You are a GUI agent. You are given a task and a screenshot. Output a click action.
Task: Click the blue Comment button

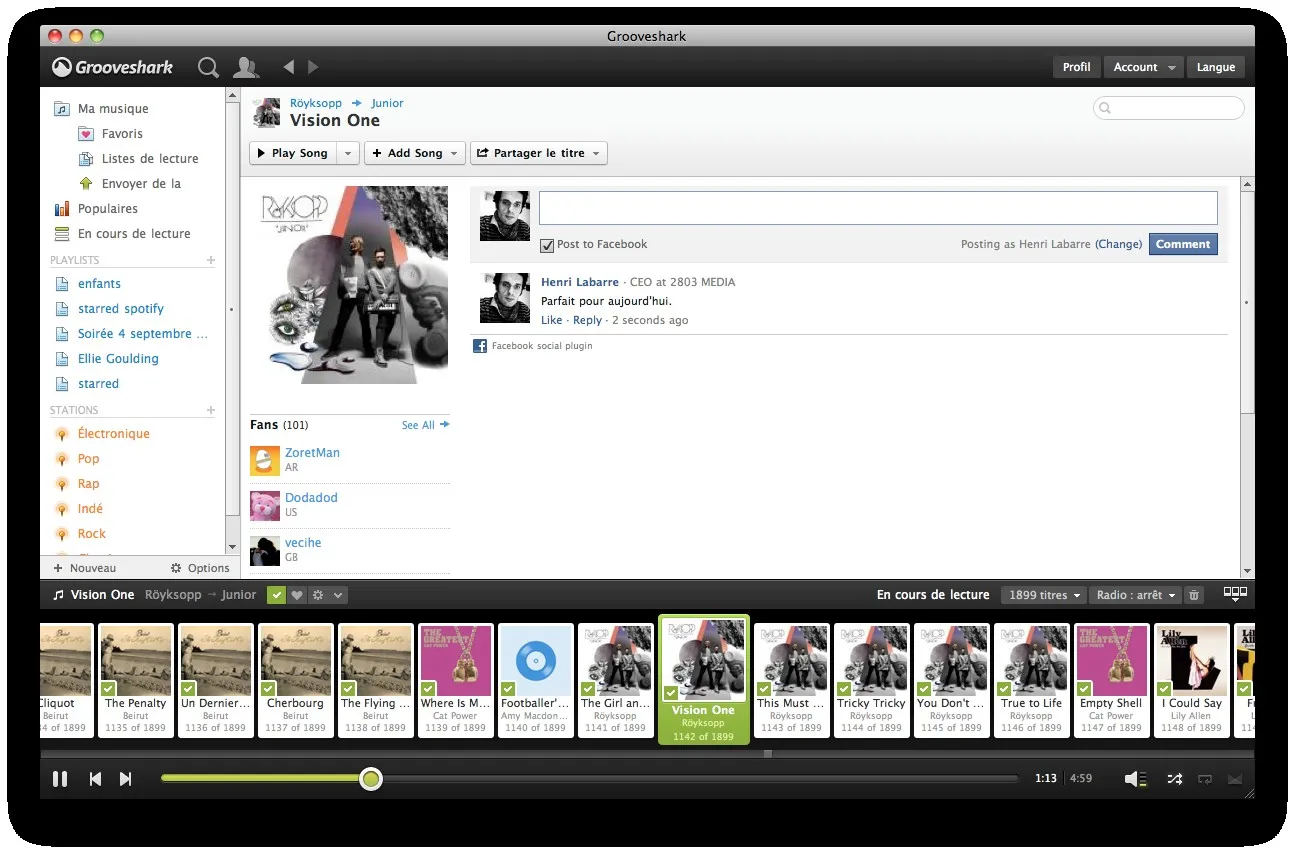(1183, 244)
